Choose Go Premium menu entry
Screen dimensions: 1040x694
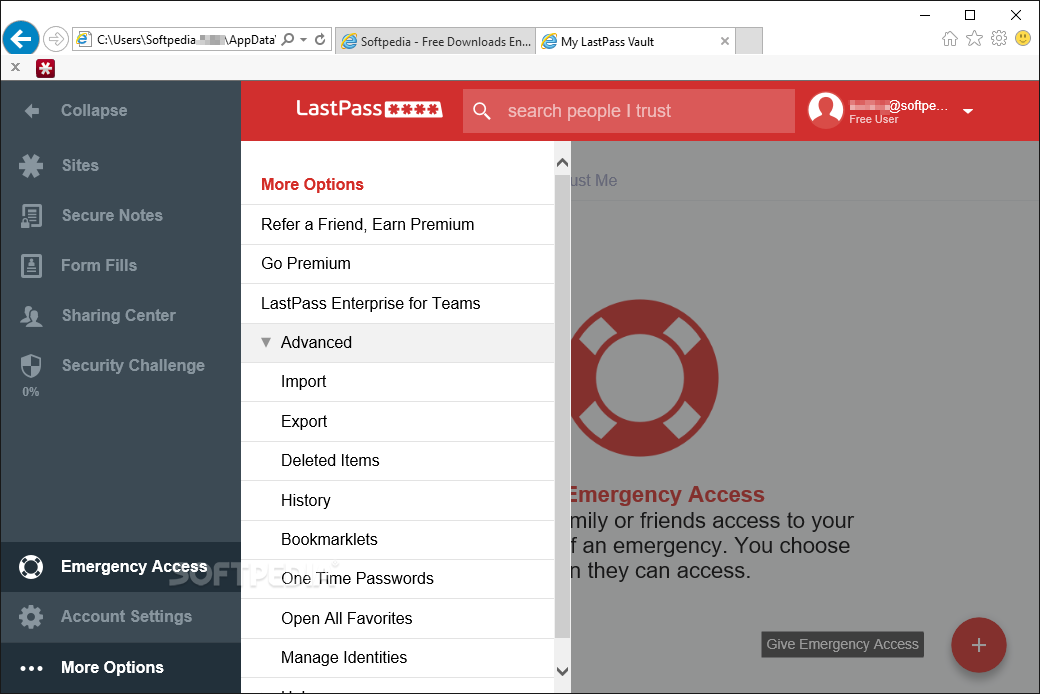point(397,264)
